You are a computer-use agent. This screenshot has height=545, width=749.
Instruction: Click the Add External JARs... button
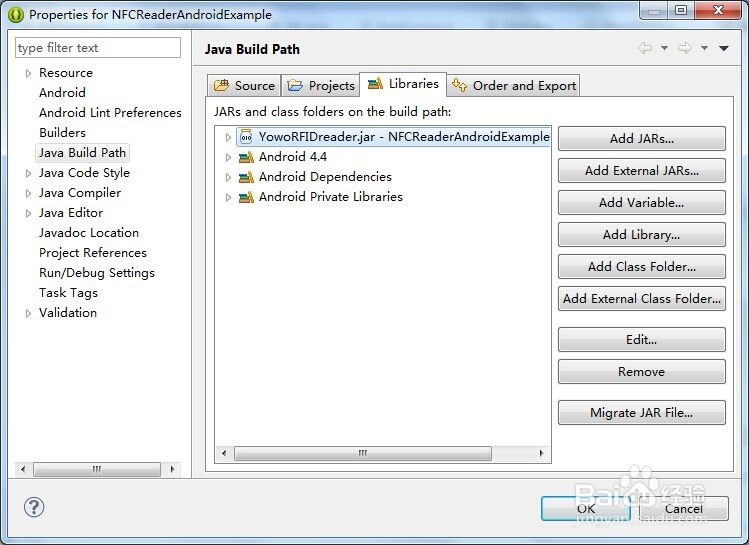point(642,171)
